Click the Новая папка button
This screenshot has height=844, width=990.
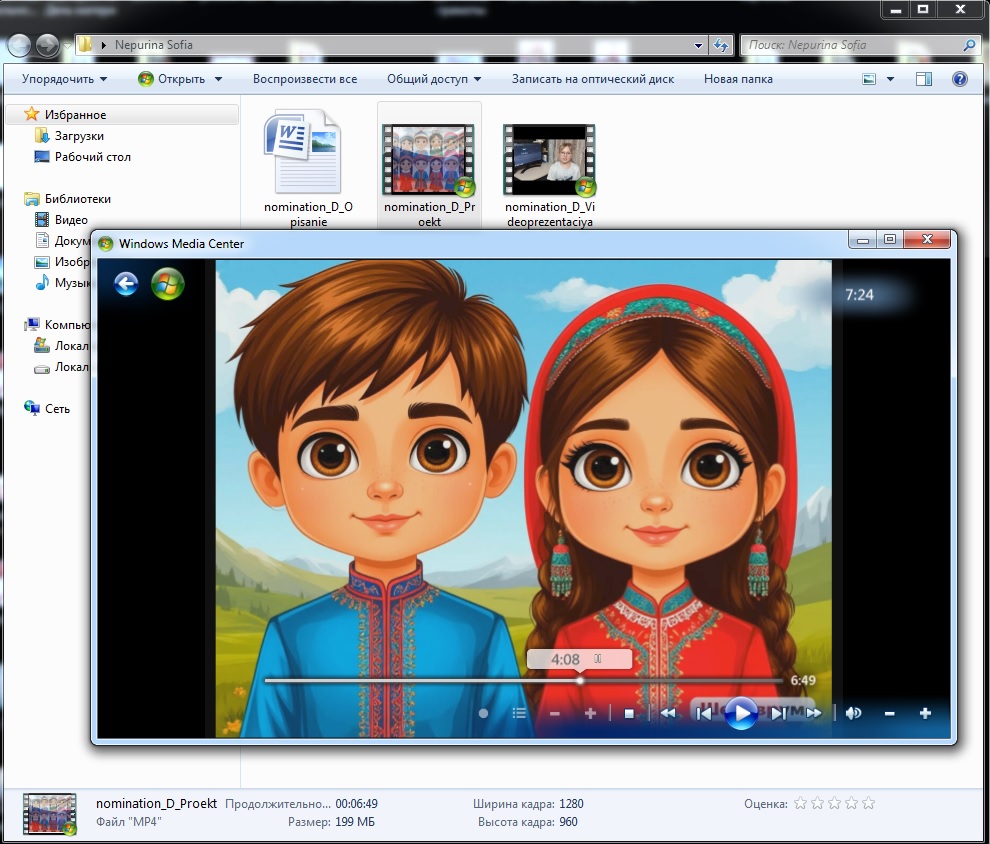738,79
